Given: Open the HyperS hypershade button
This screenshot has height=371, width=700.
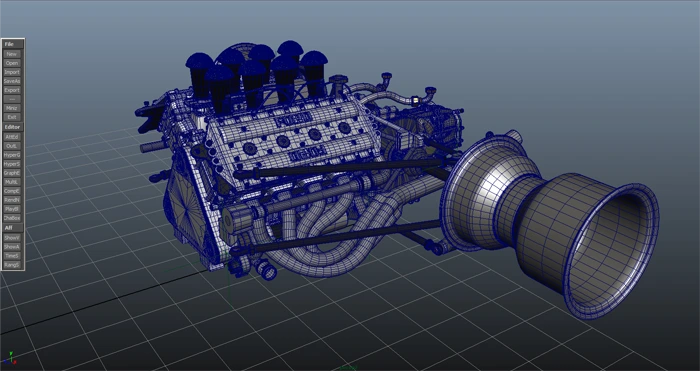Looking at the screenshot, I should (x=12, y=164).
